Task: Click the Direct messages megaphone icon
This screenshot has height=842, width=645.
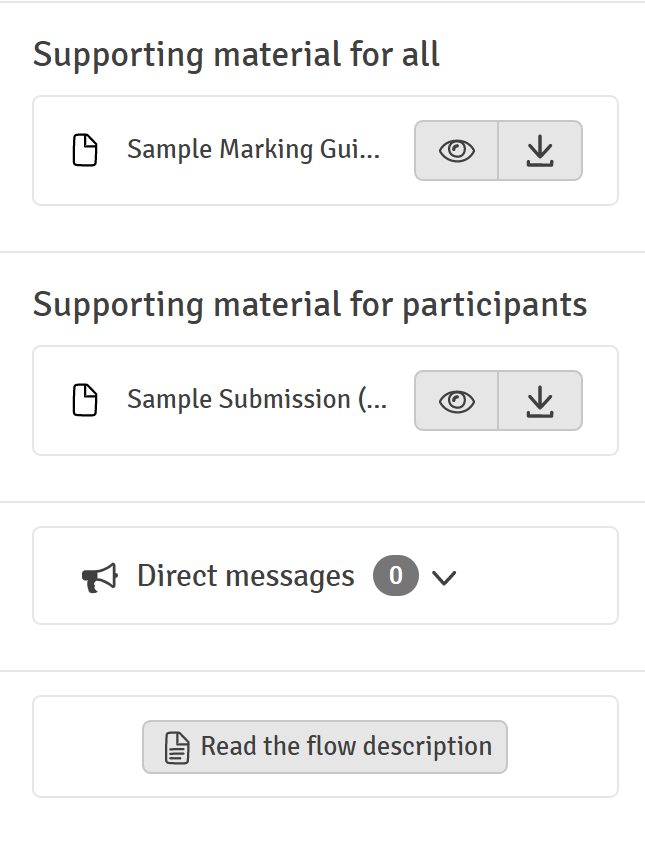Action: (x=100, y=577)
